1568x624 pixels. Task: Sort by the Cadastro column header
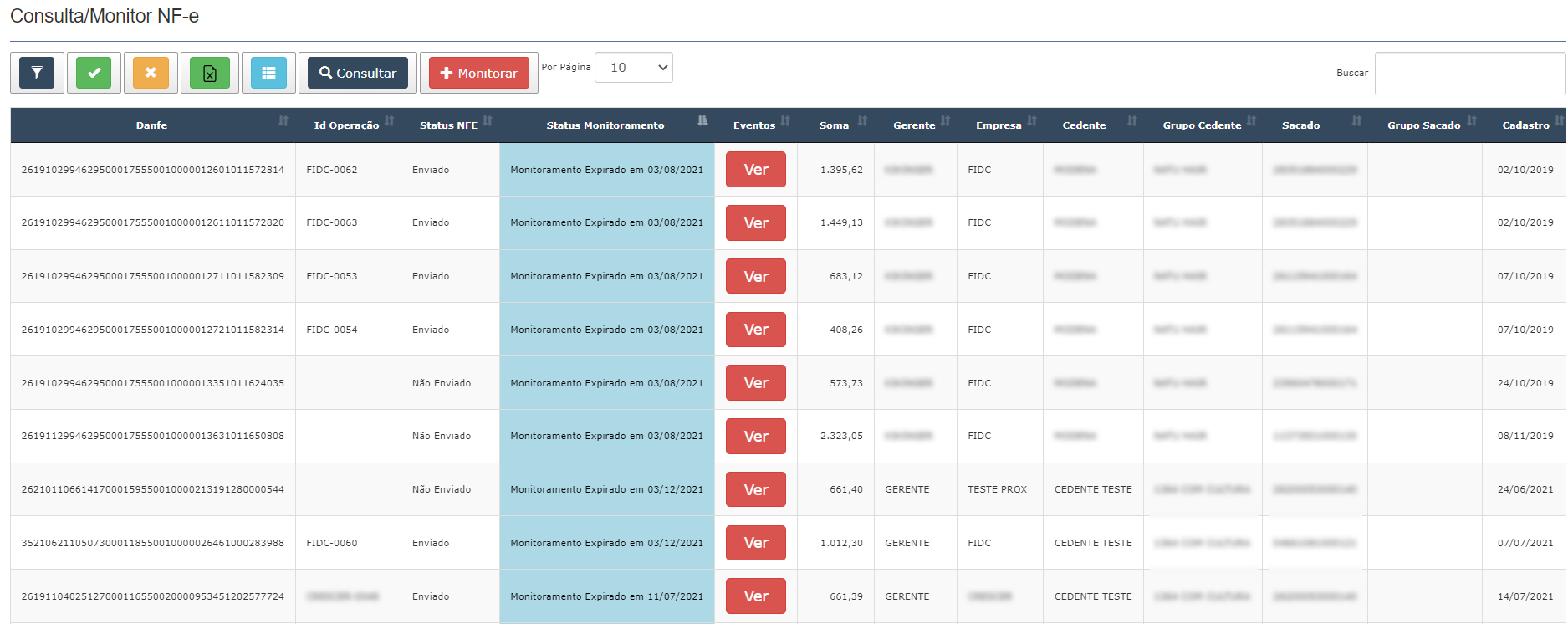point(1525,125)
